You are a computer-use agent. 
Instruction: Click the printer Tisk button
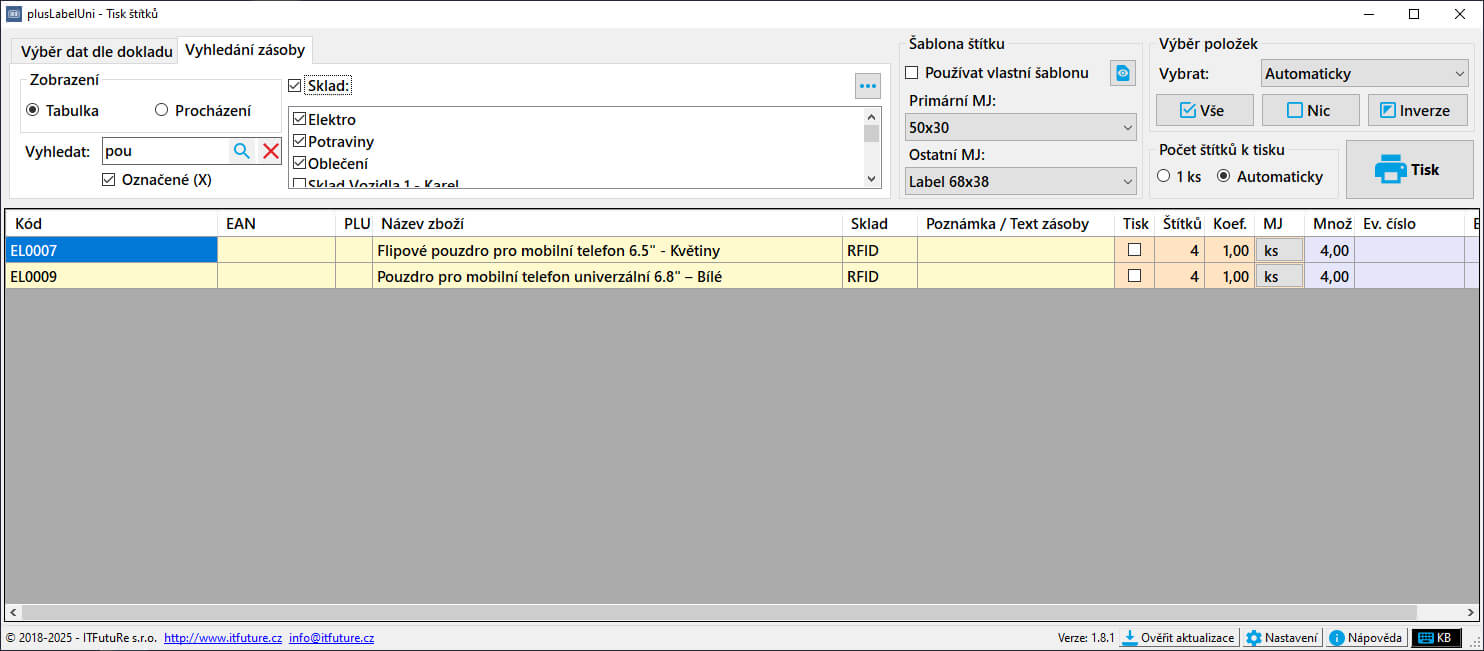point(1409,169)
